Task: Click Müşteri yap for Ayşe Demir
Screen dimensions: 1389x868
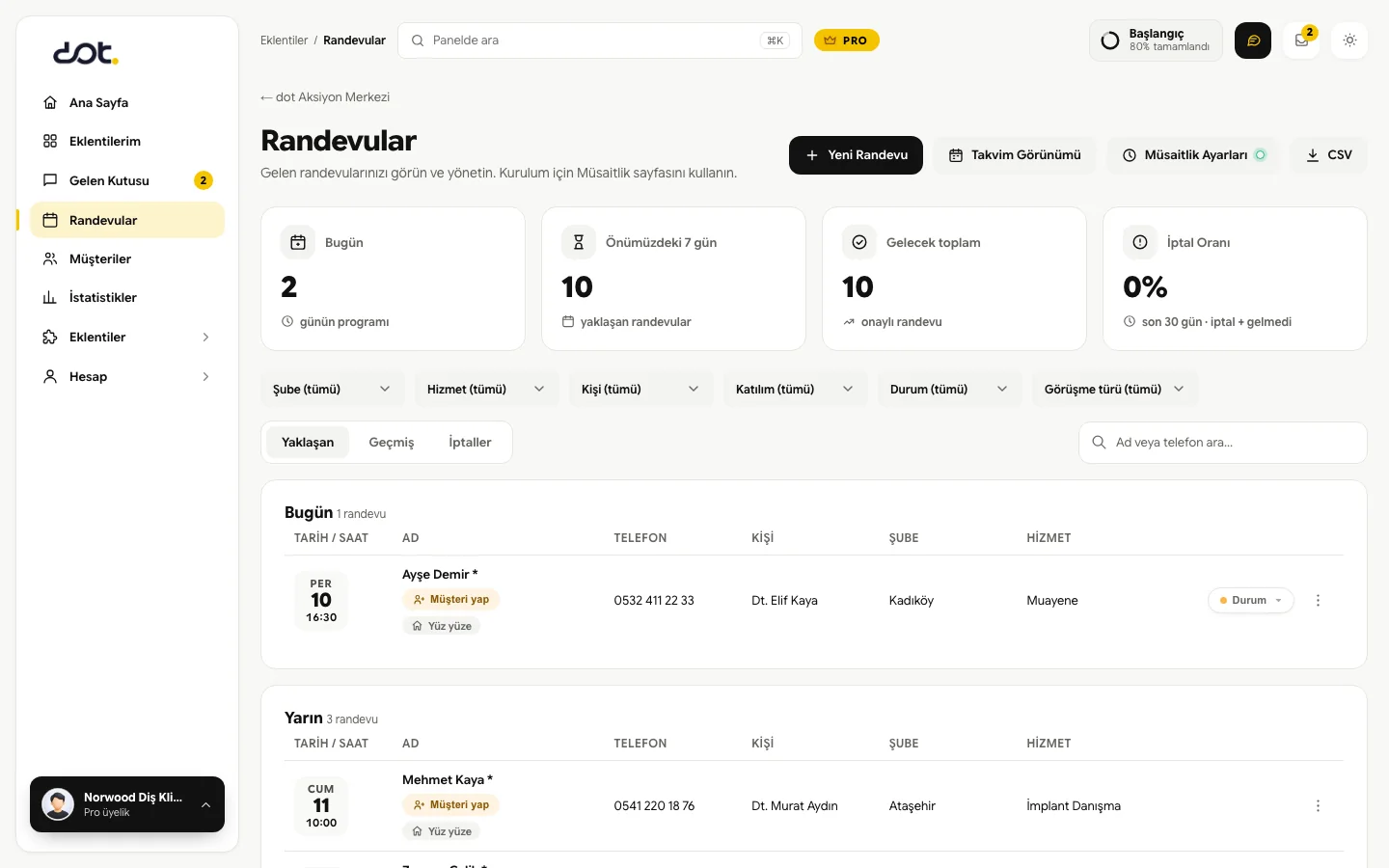Action: 450,600
